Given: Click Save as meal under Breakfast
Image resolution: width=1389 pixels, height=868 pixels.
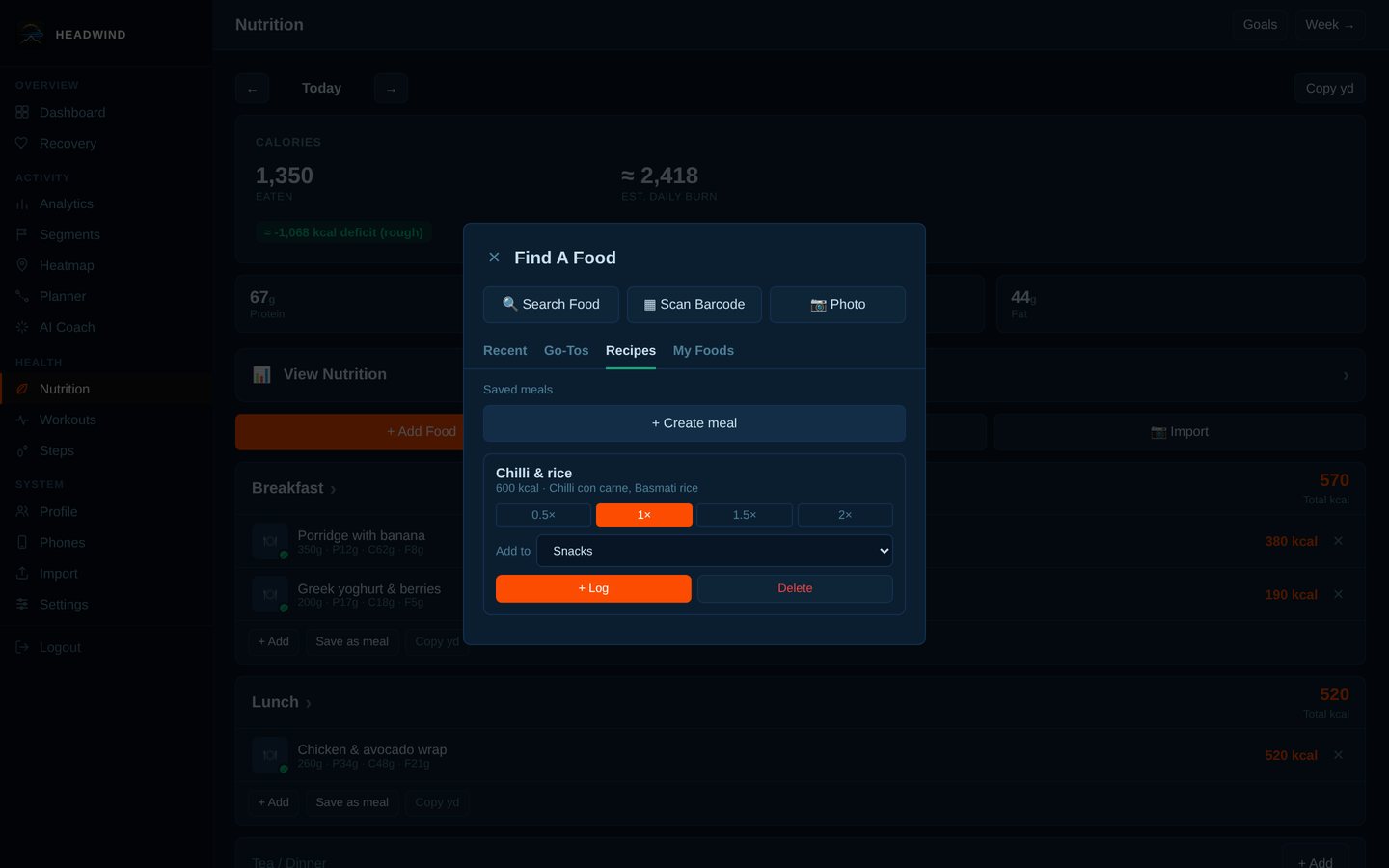Looking at the screenshot, I should pos(352,641).
